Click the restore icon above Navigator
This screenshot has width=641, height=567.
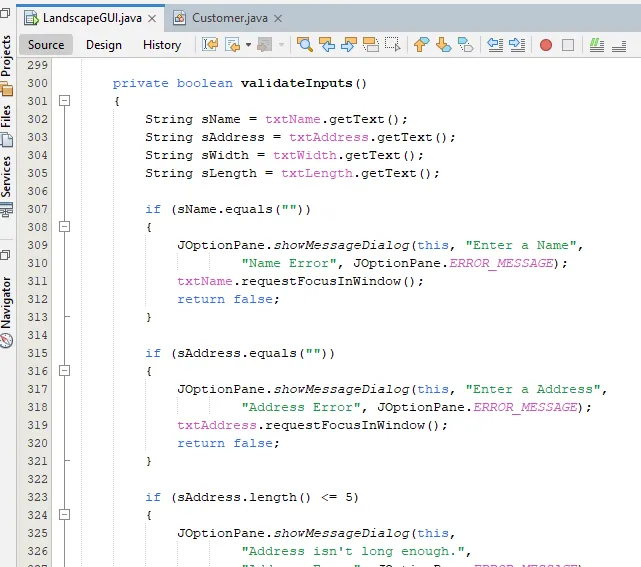pyautogui.click(x=5, y=255)
